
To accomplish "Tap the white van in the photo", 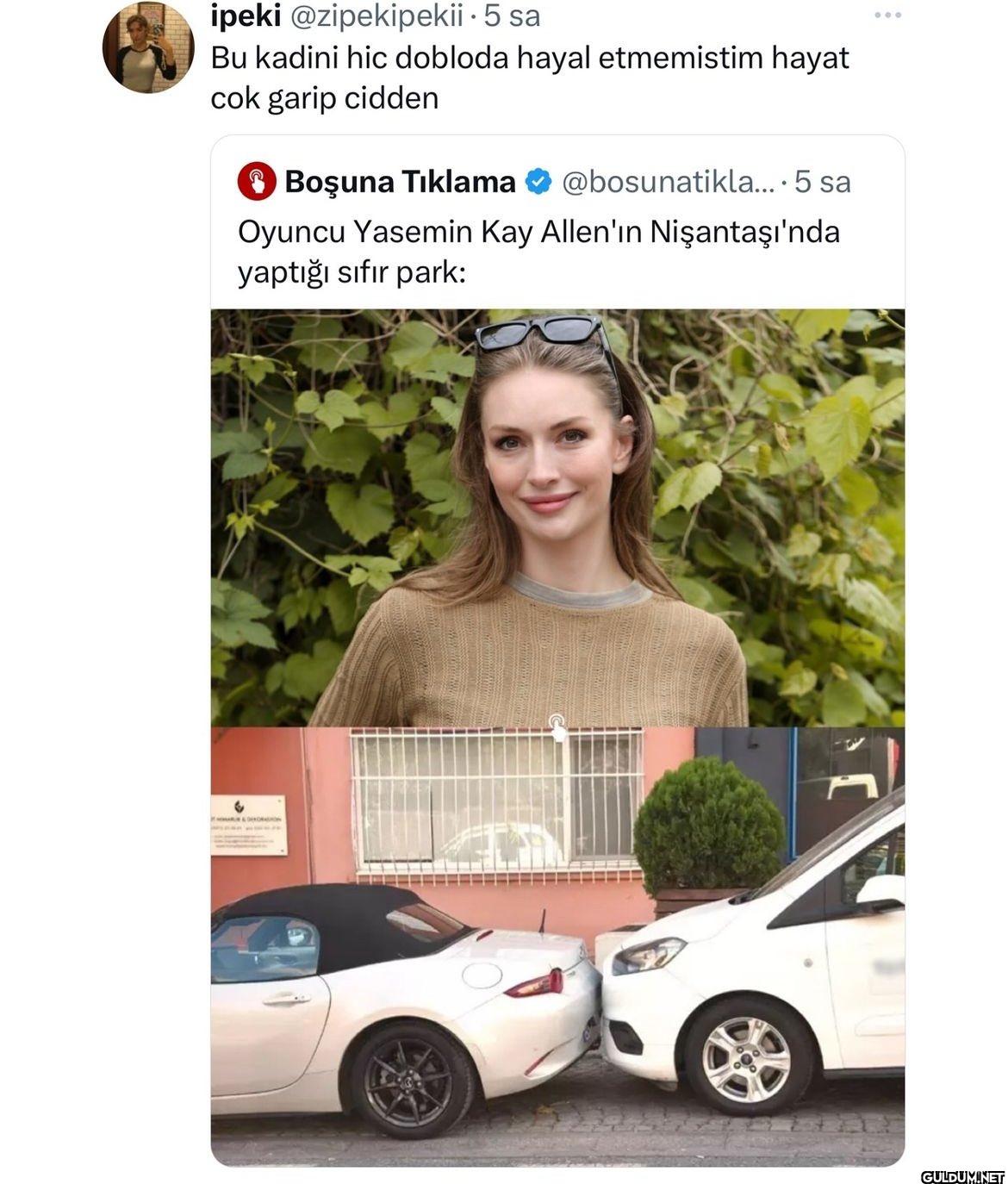I will point(754,969).
